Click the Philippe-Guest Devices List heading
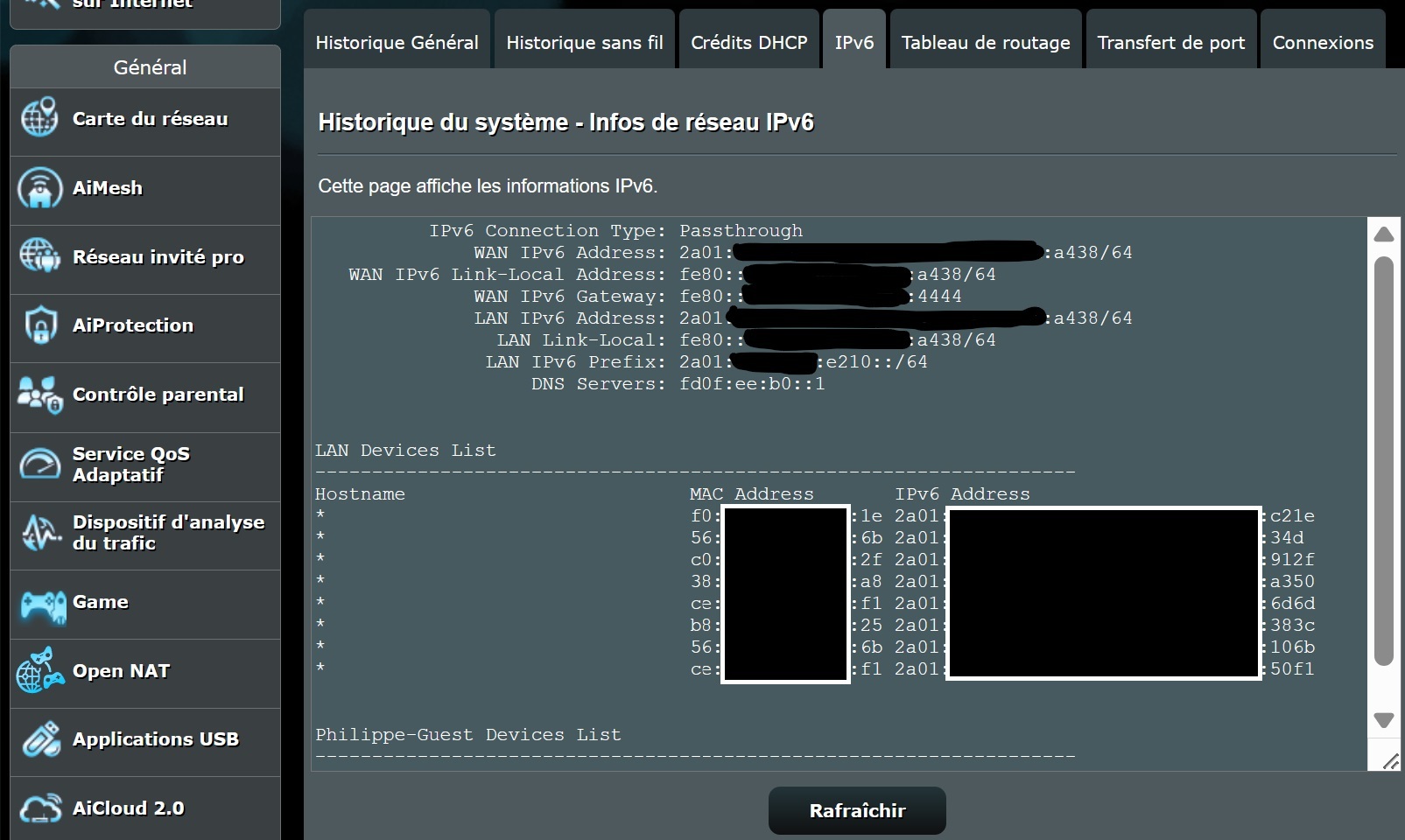 click(x=468, y=735)
